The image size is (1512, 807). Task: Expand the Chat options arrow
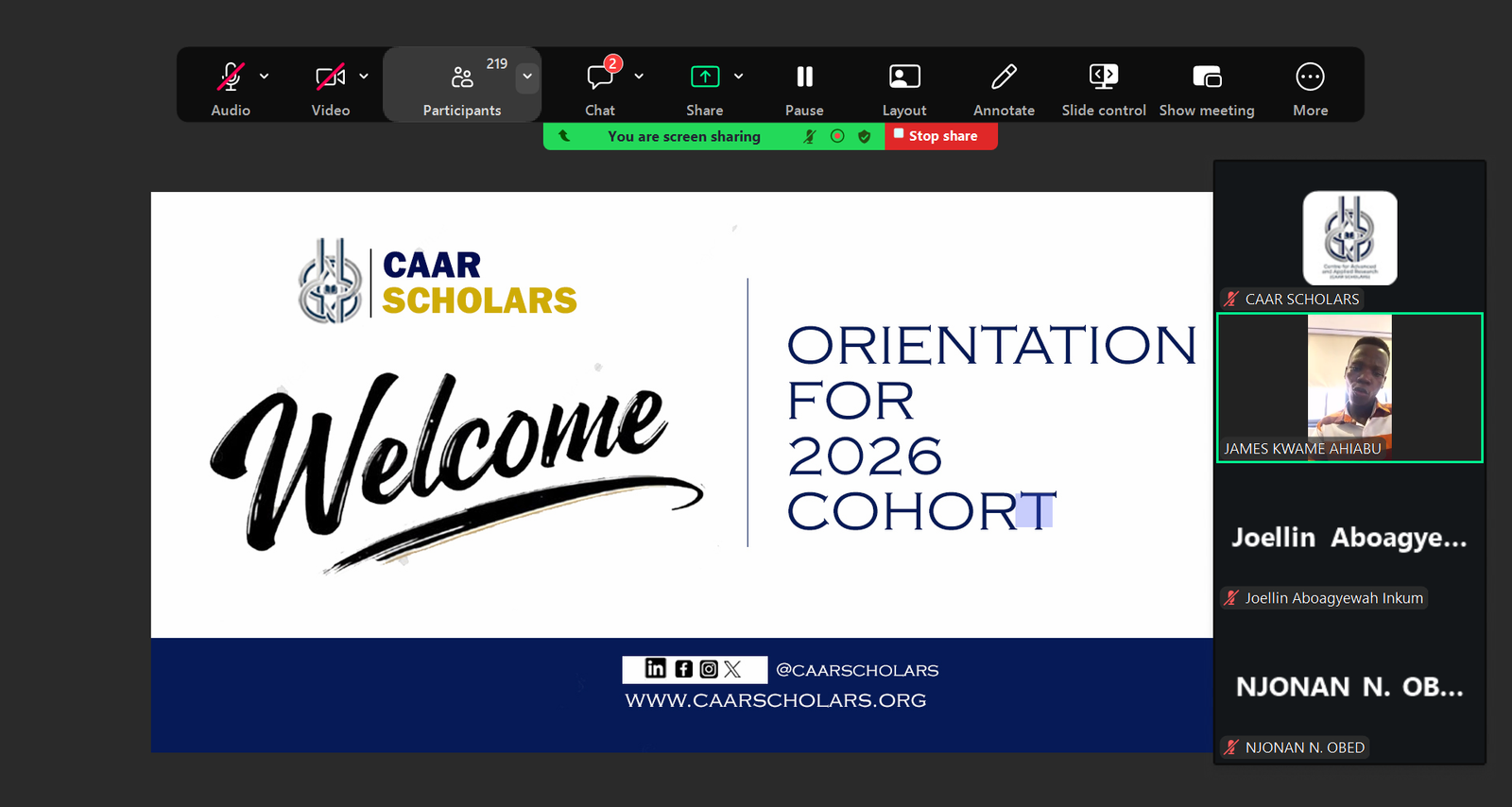tap(639, 77)
